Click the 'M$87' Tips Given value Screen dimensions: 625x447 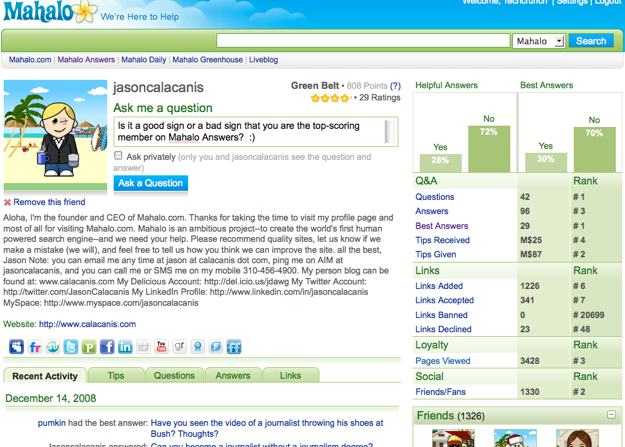coord(531,254)
